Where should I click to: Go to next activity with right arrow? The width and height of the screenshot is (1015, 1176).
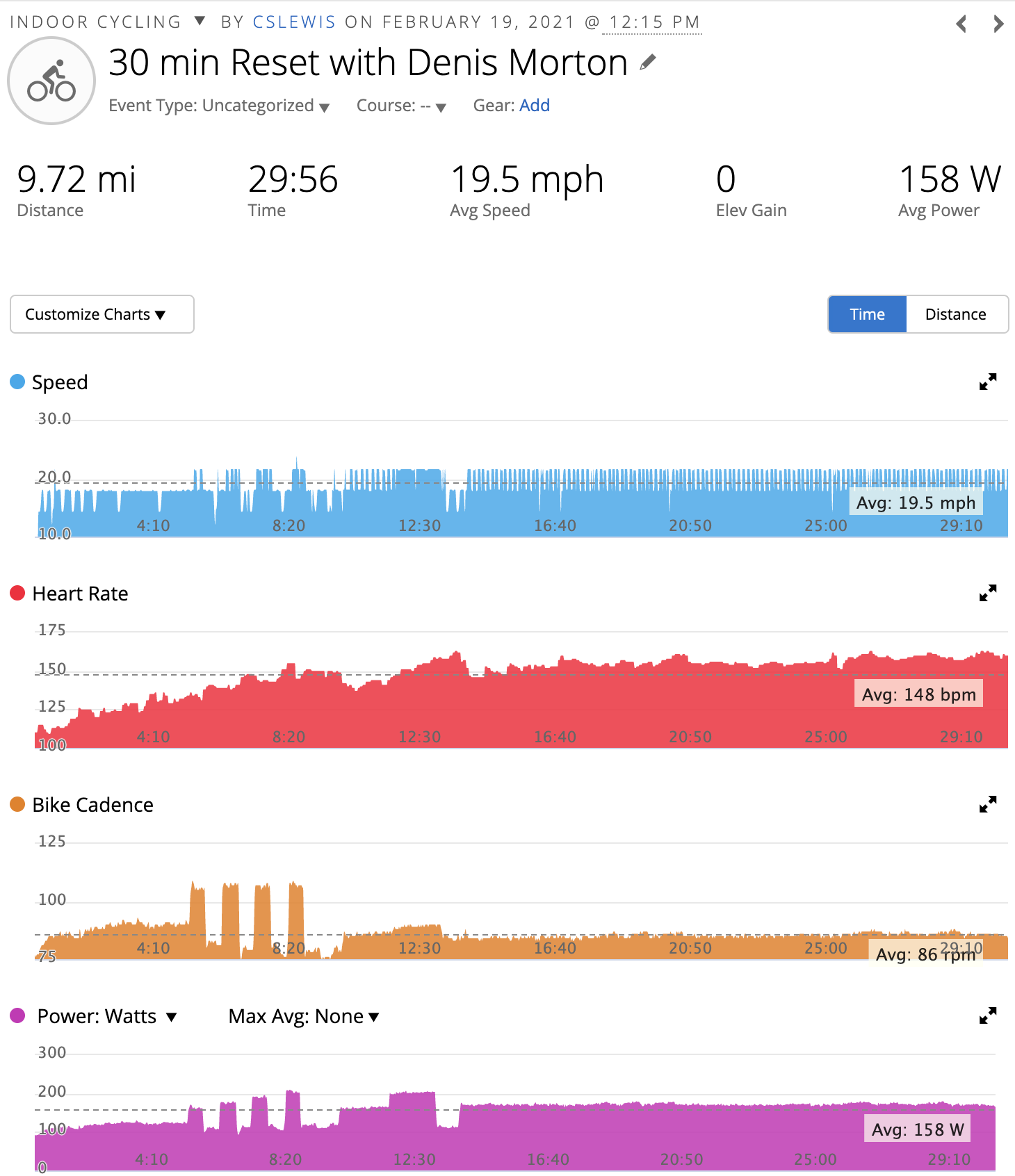(998, 24)
